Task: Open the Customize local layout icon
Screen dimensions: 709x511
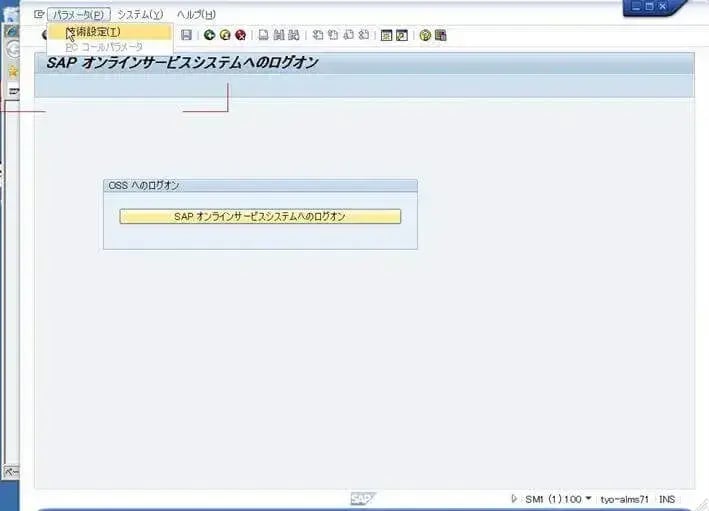Action: pyautogui.click(x=440, y=35)
